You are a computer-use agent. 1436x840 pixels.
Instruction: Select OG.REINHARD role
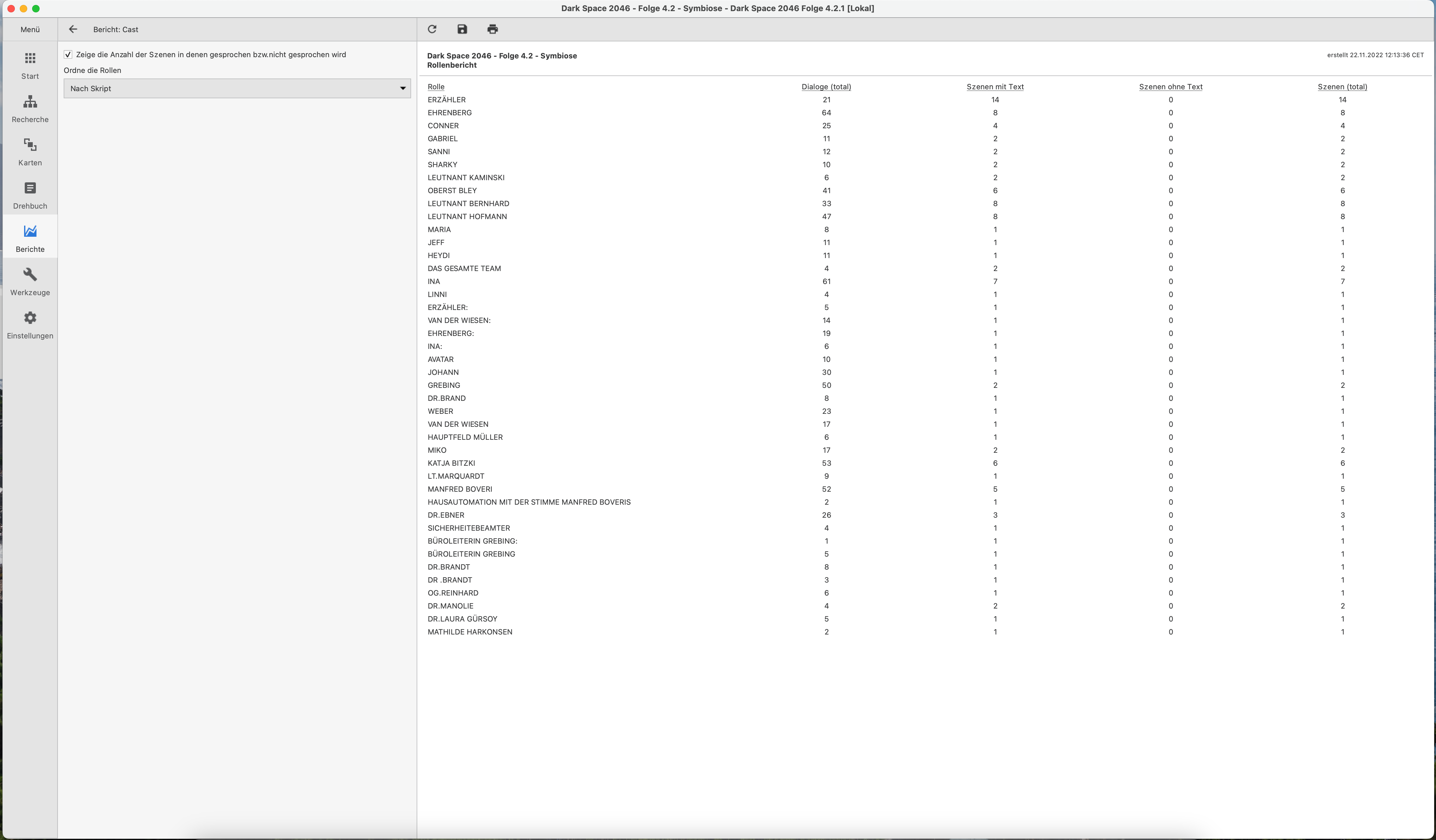coord(452,593)
